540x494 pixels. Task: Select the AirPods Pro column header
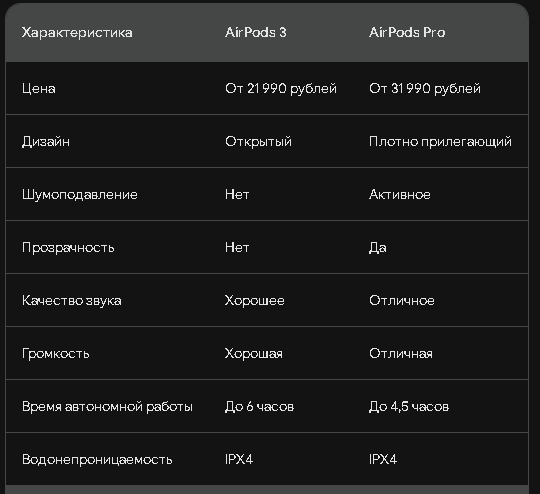(x=407, y=33)
